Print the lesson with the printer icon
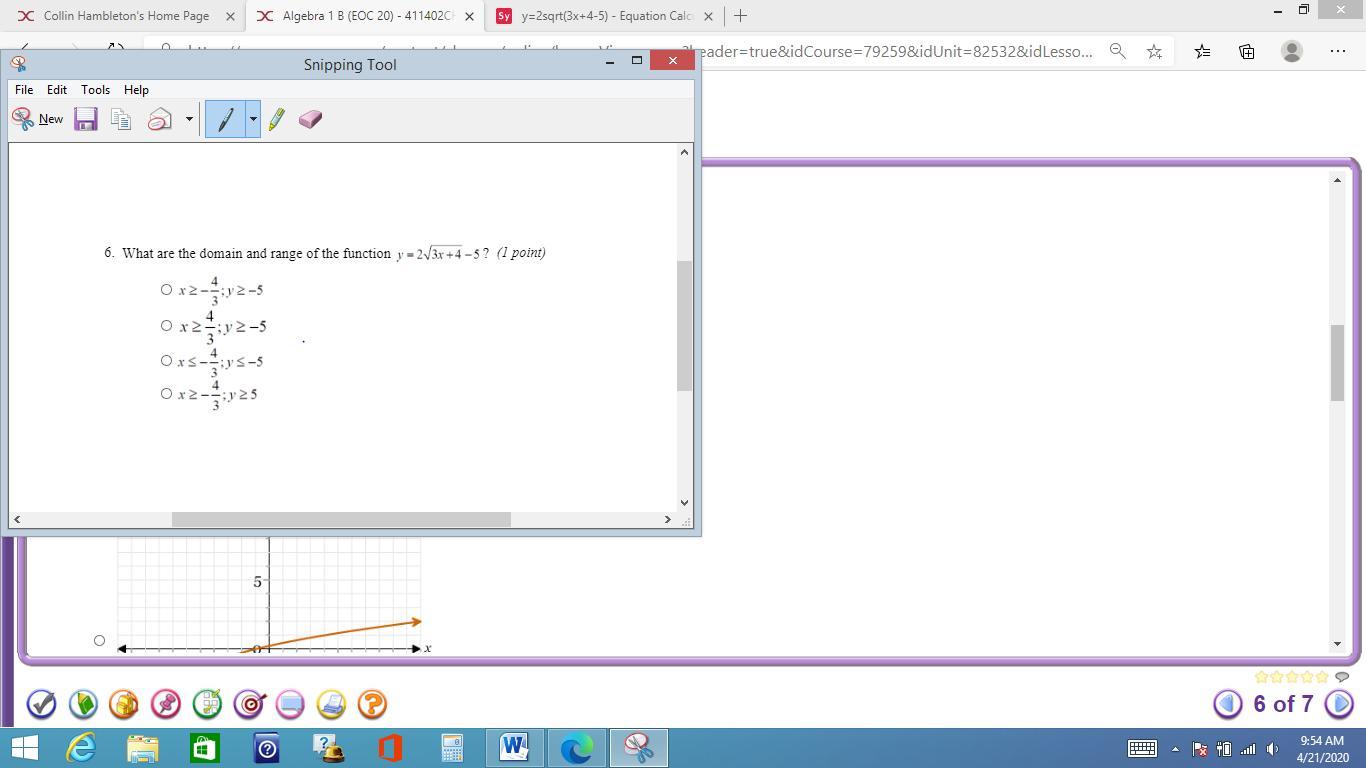This screenshot has height=768, width=1366. coord(331,705)
